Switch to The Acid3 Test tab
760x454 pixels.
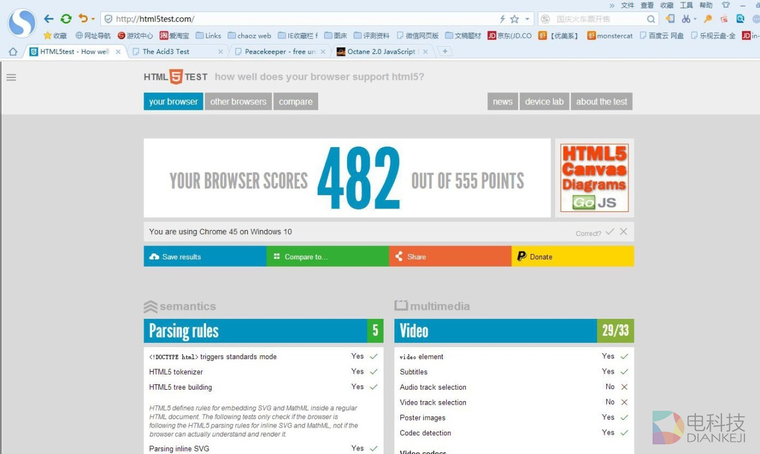175,51
